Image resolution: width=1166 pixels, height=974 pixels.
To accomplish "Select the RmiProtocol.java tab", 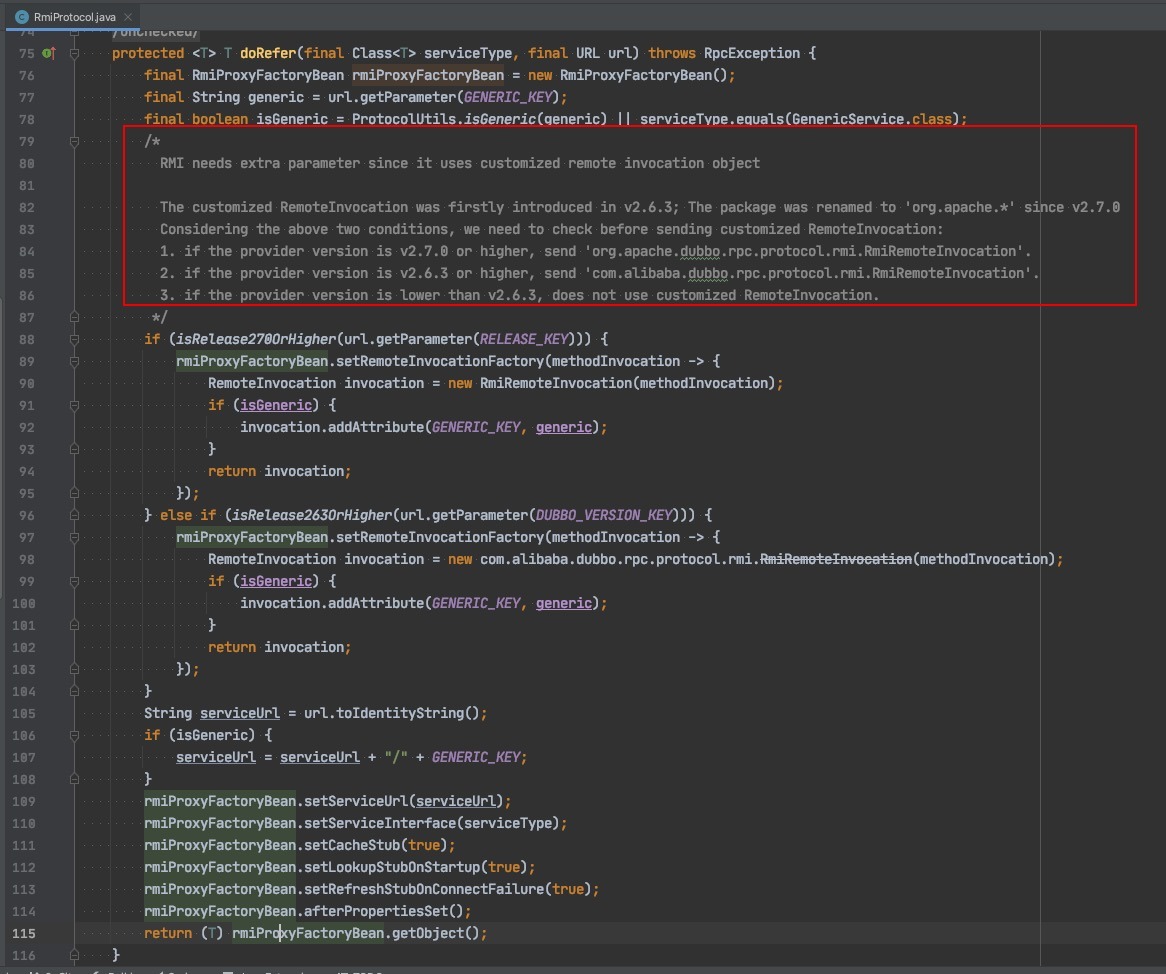I will [x=75, y=17].
